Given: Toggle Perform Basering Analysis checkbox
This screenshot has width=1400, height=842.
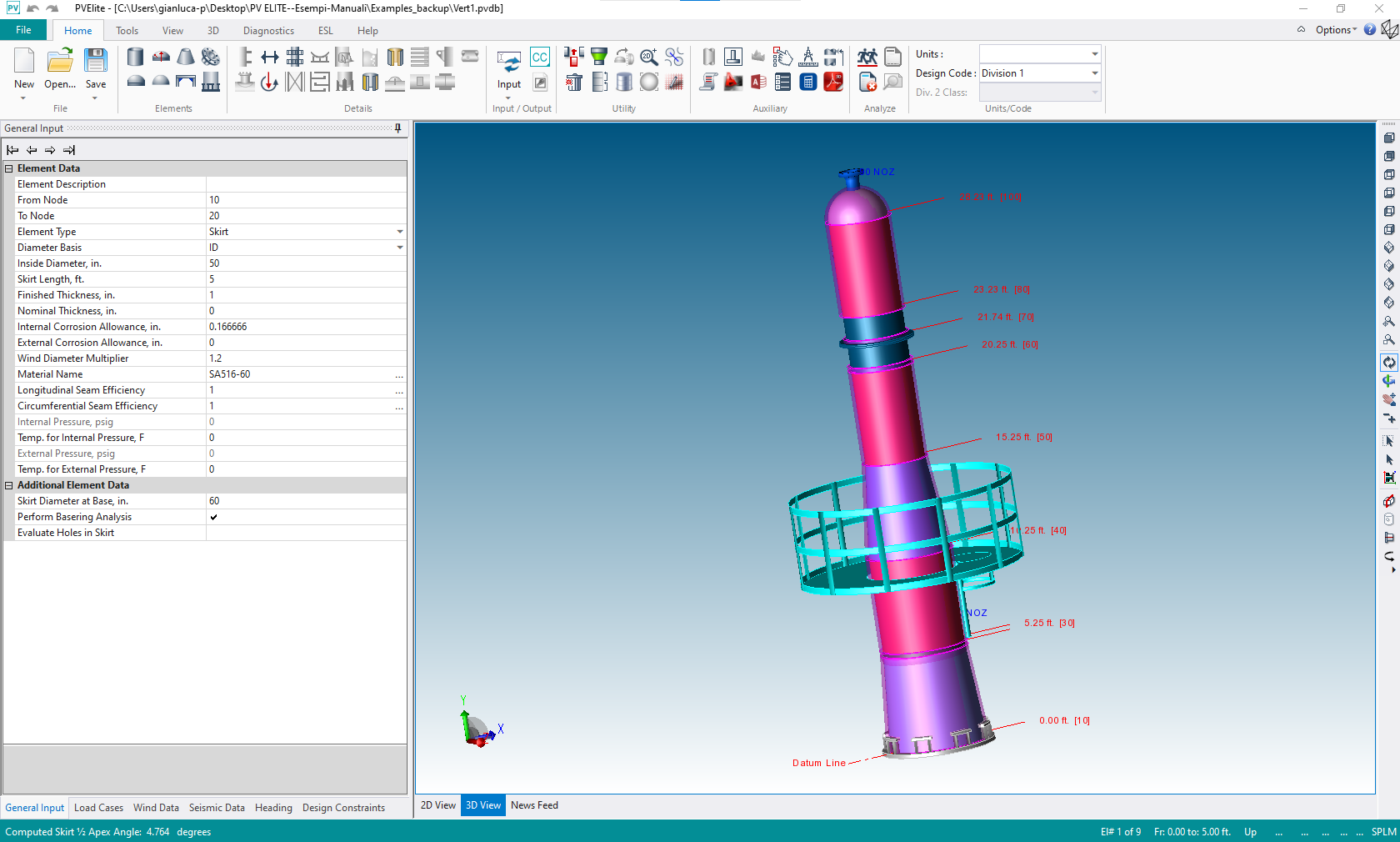Looking at the screenshot, I should coord(214,517).
